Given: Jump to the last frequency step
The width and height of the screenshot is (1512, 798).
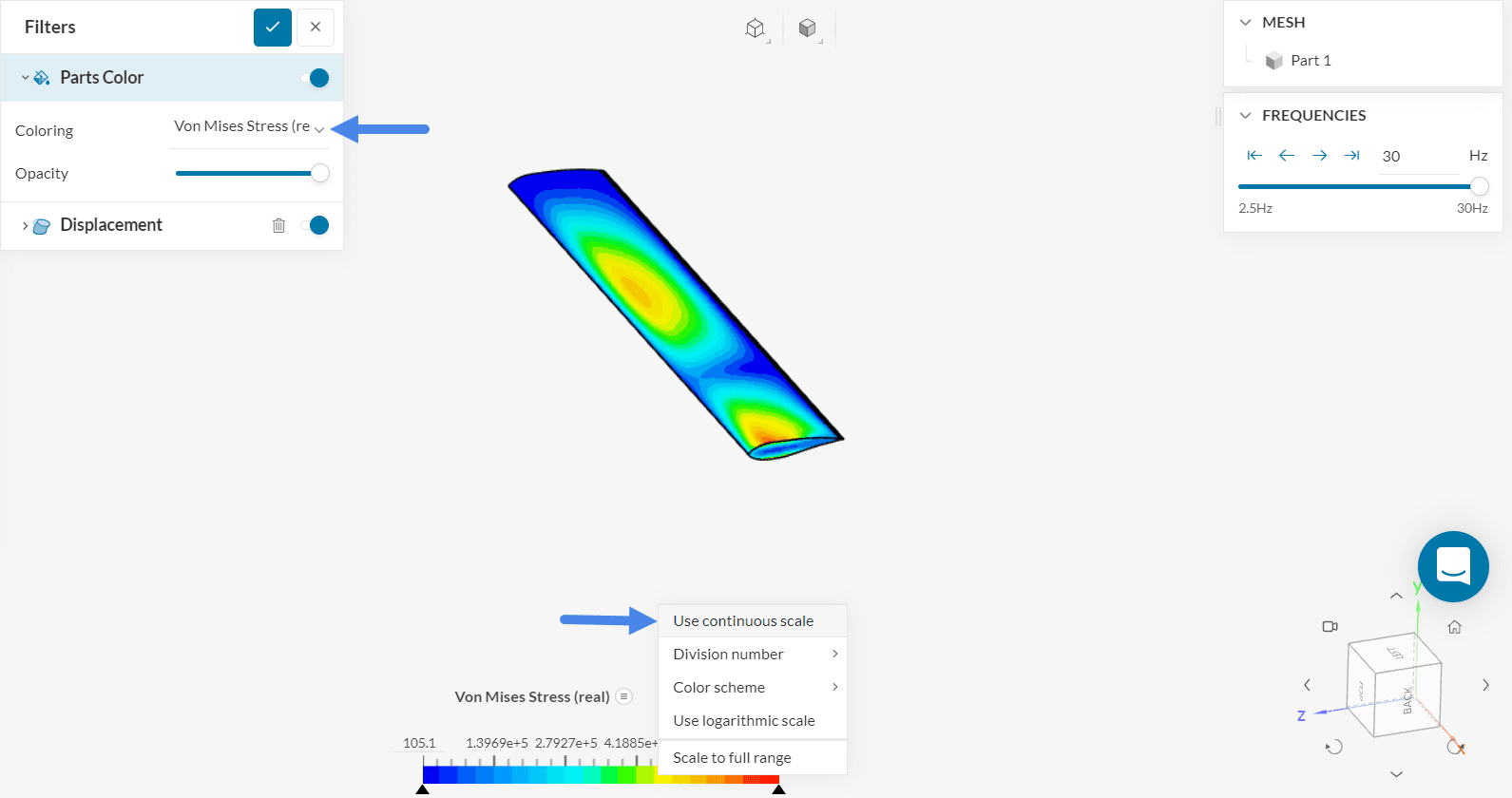Looking at the screenshot, I should [1351, 156].
